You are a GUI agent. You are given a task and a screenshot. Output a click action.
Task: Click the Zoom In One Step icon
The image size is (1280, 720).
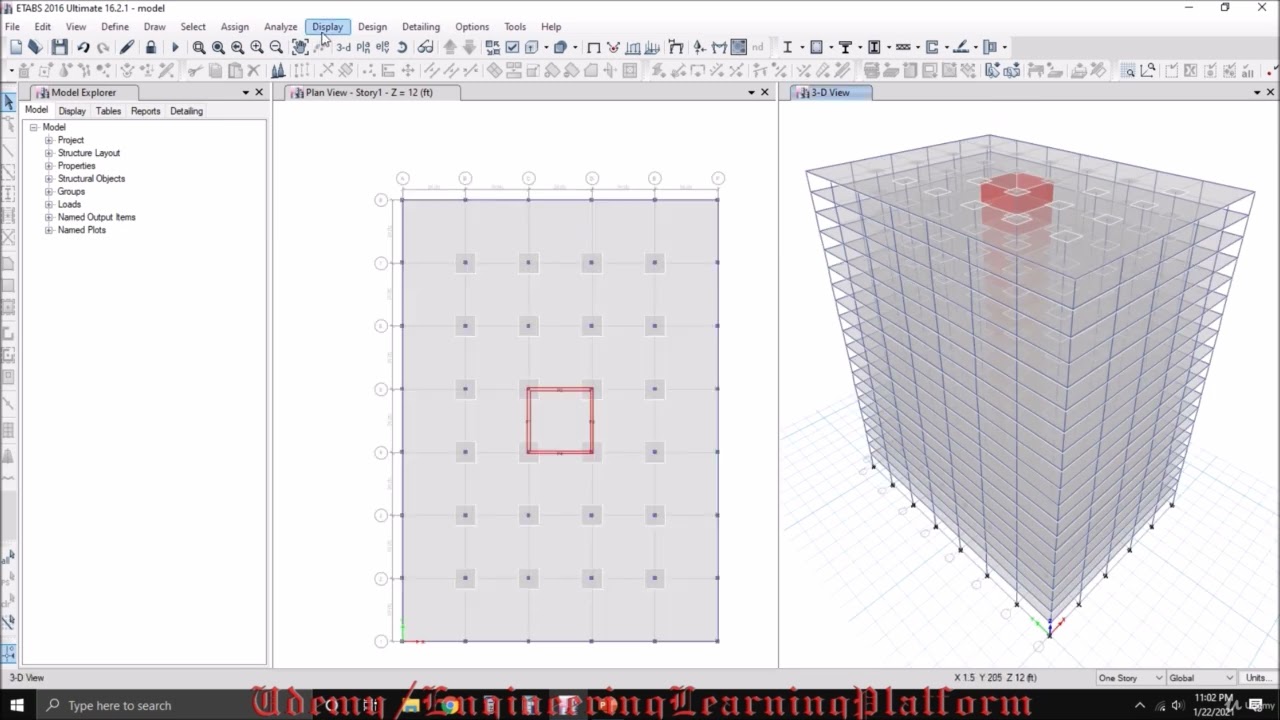(257, 47)
